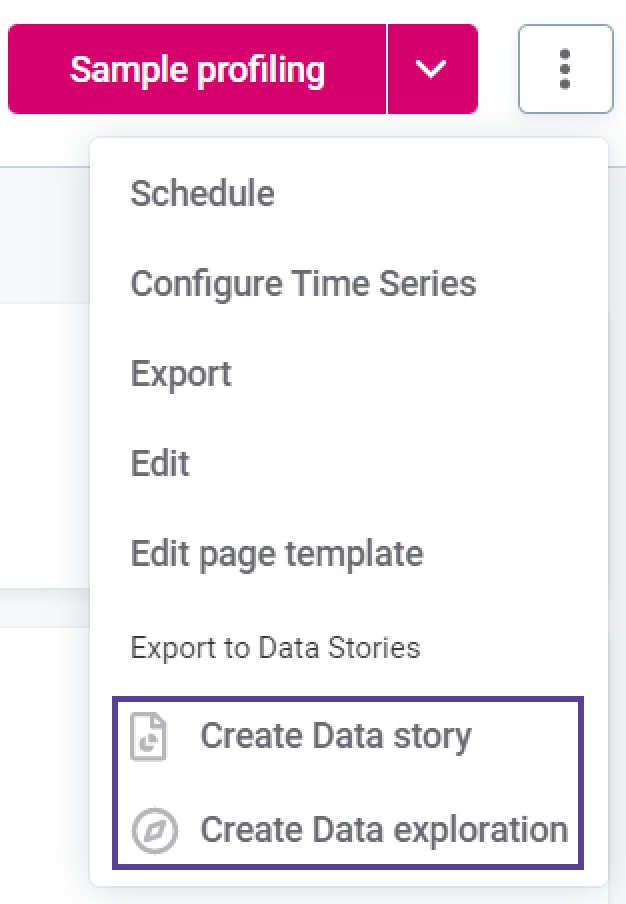Open Edit page template
This screenshot has width=626, height=904.
[x=276, y=554]
